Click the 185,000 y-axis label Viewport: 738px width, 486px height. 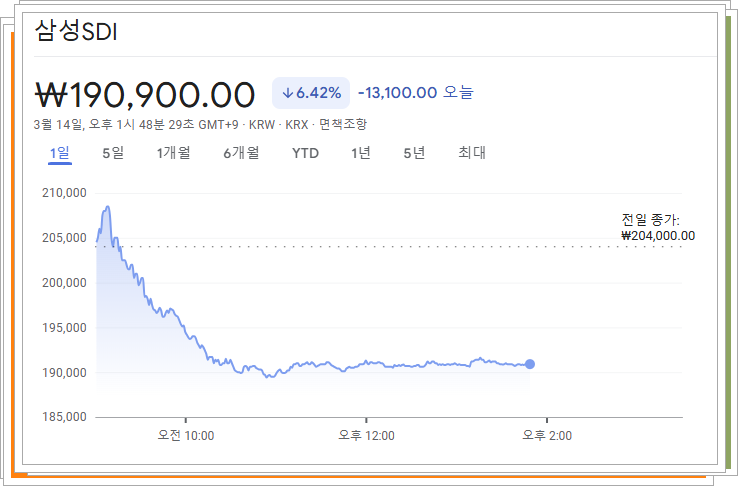[x=64, y=417]
